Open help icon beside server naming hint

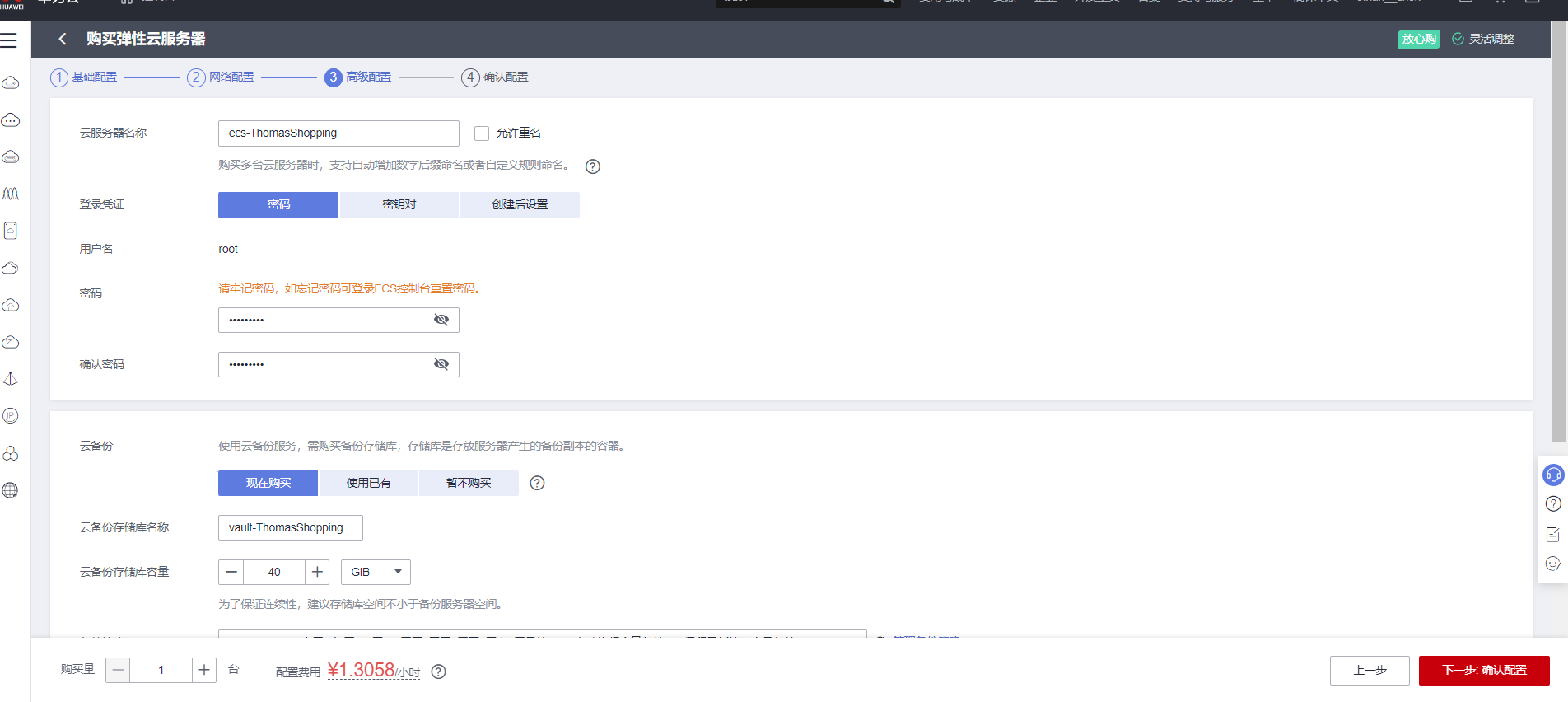click(592, 166)
